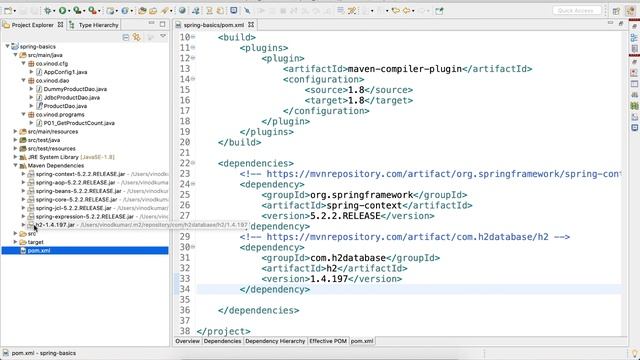Click the Show Whitespace Characters lines icon
Image resolution: width=640 pixels, height=360 pixels.
click(340, 11)
